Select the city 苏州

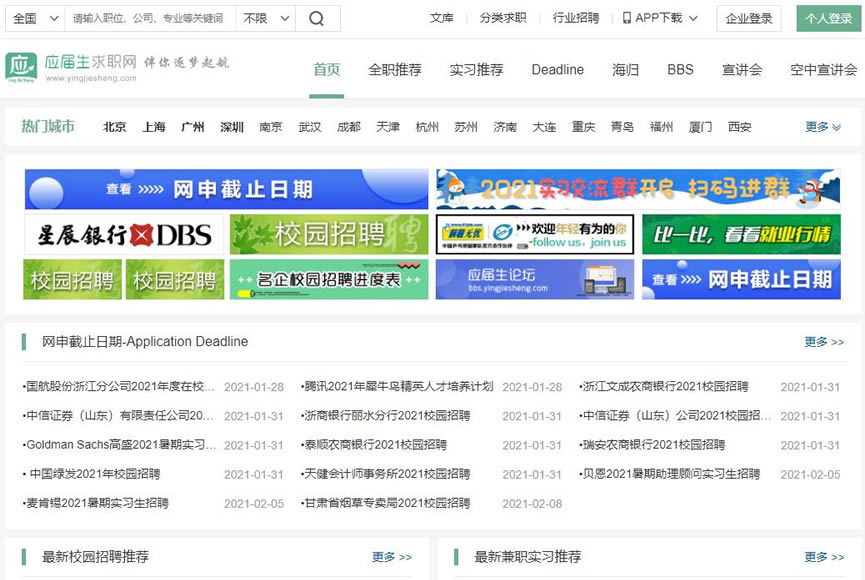(466, 127)
